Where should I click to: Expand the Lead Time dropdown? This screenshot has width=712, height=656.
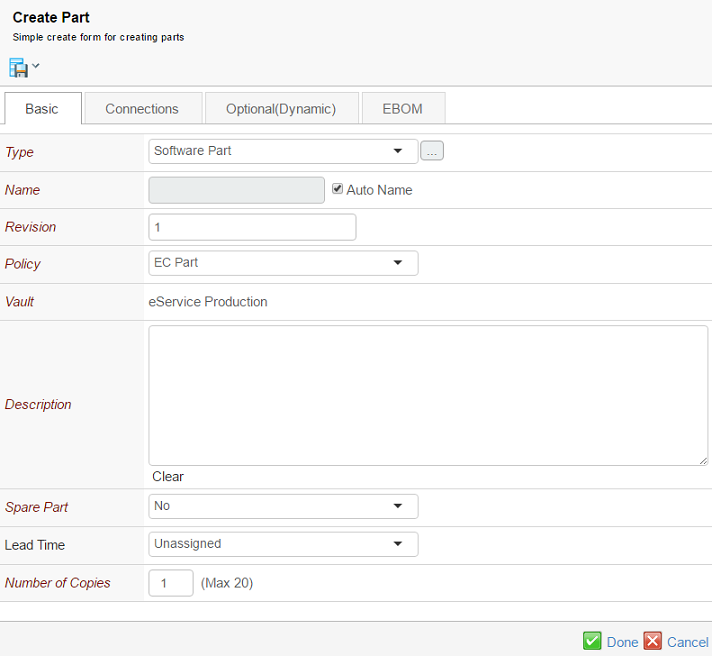point(283,544)
